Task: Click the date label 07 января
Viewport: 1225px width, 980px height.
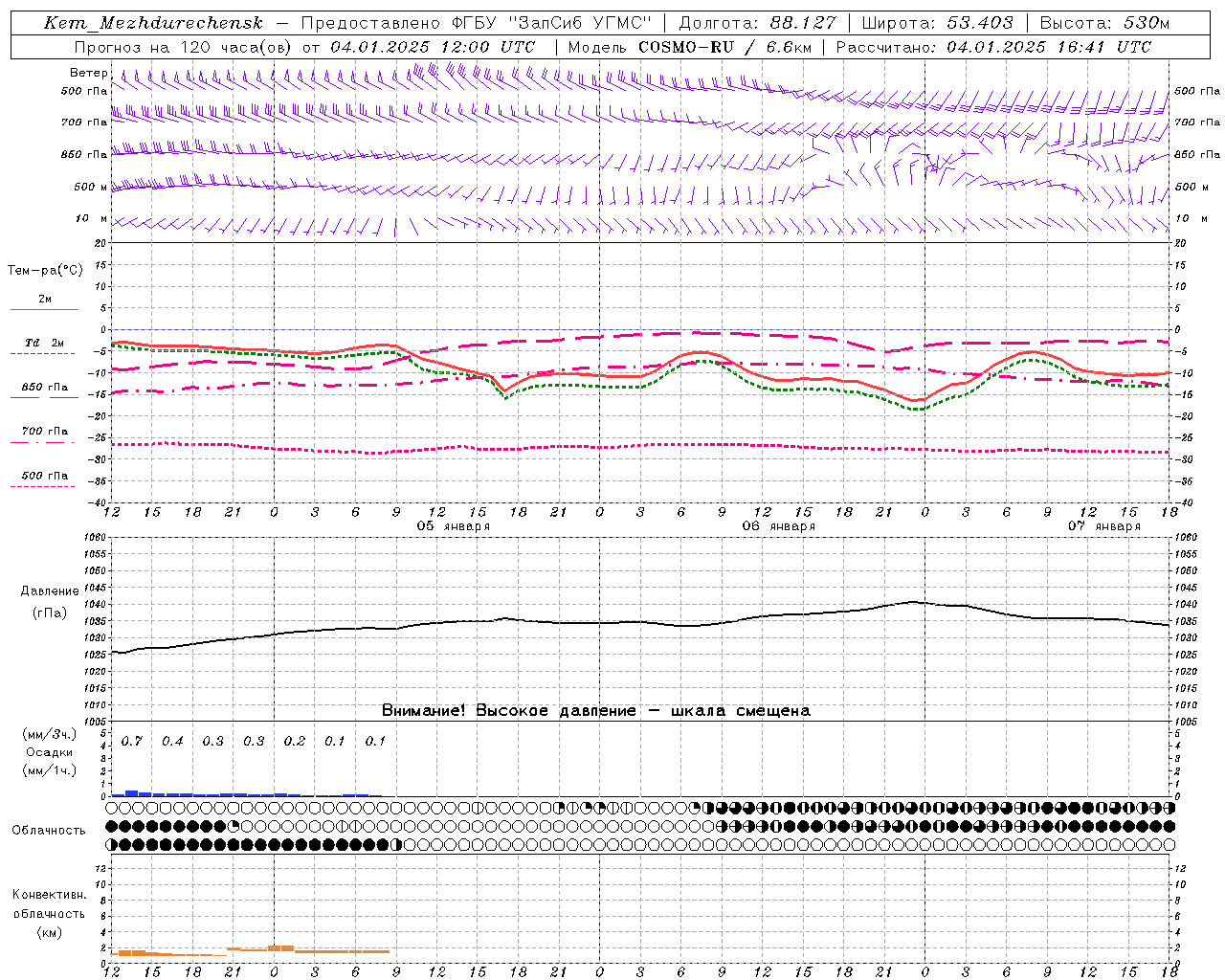Action: [1104, 526]
